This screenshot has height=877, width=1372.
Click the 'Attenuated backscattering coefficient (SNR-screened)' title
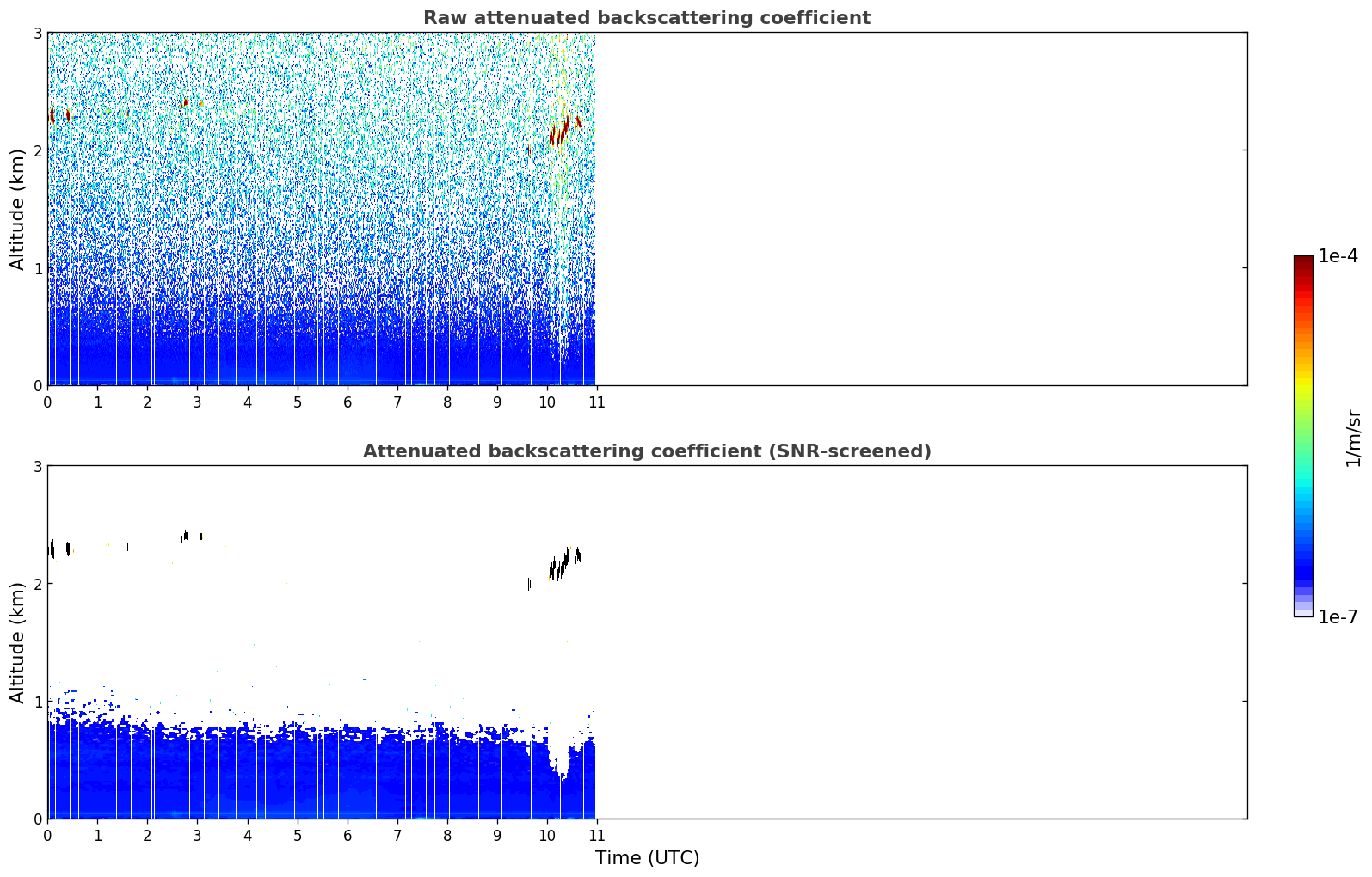click(646, 451)
